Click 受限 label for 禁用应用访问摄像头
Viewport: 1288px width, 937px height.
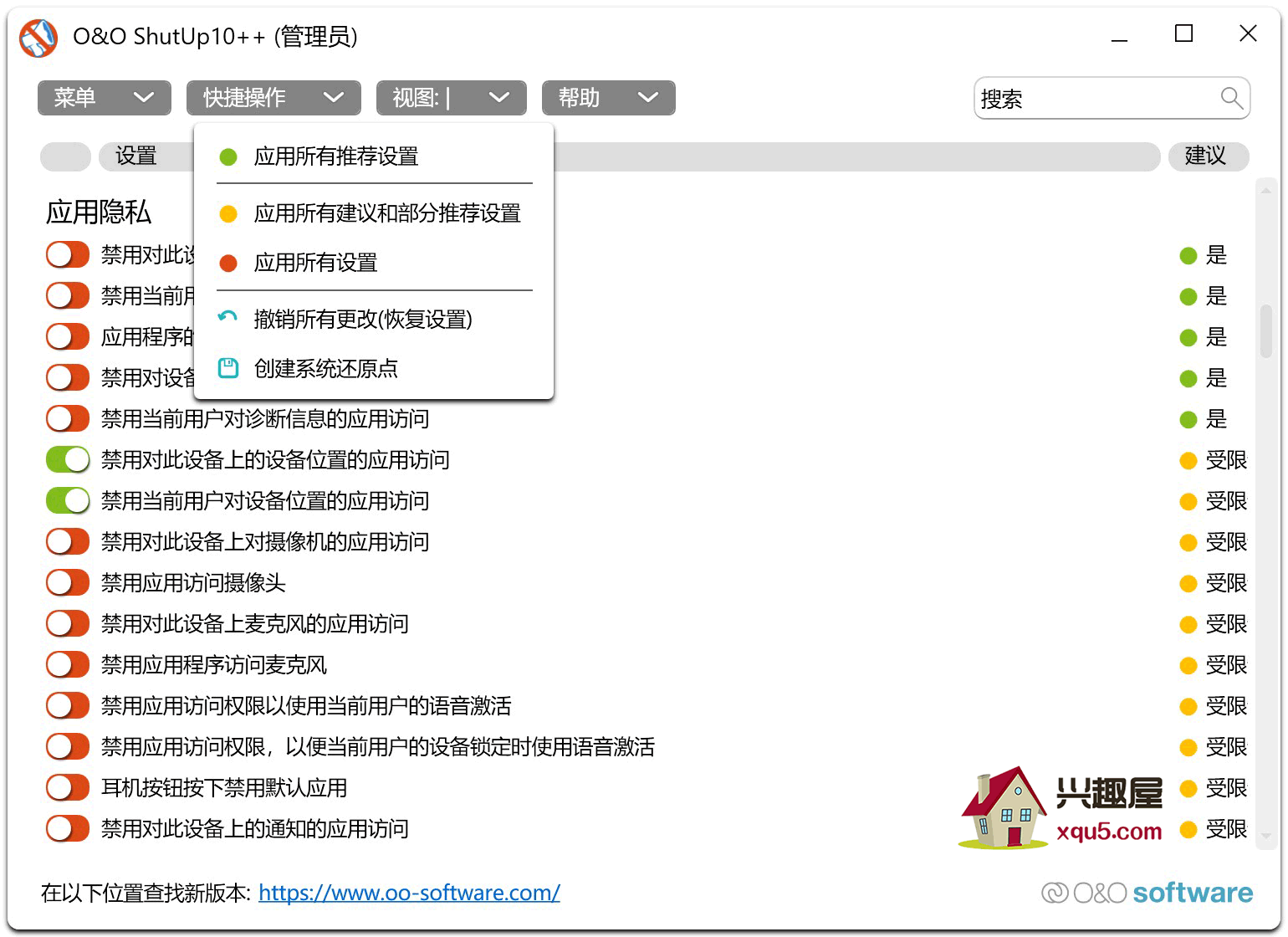(x=1226, y=583)
